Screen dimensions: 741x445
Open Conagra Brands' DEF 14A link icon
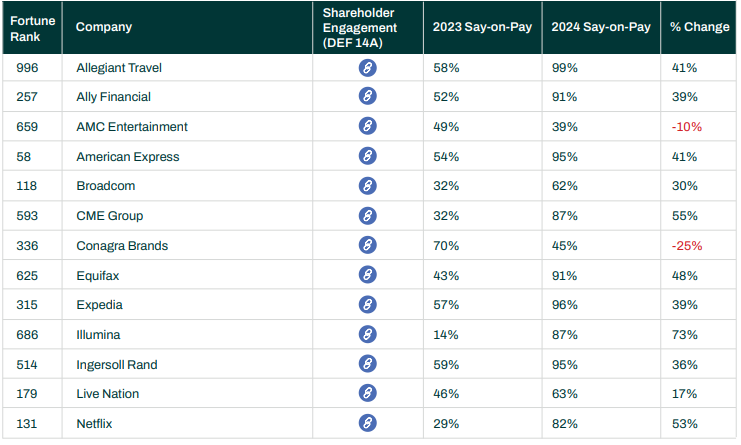click(x=367, y=245)
